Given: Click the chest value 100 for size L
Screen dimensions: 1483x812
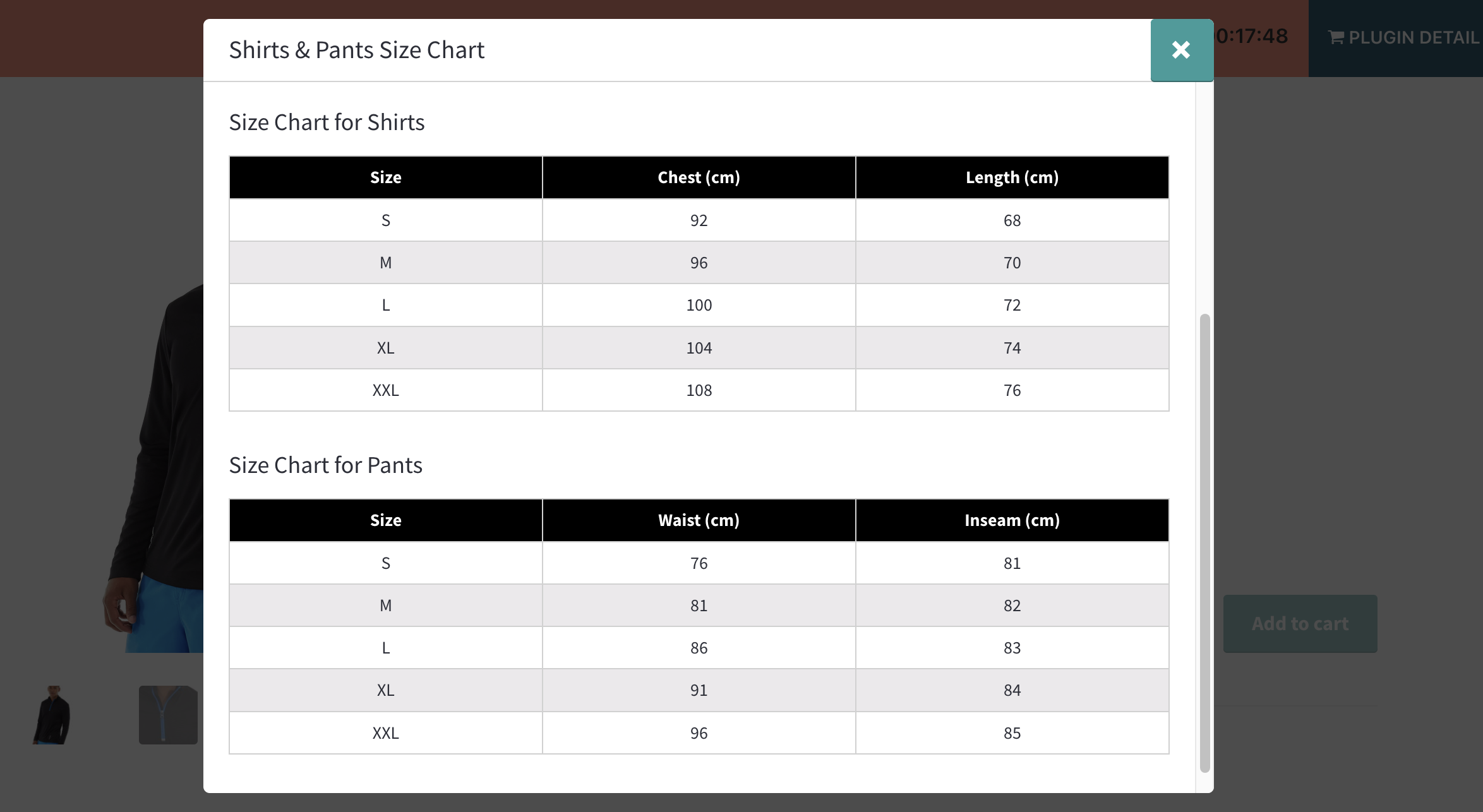Looking at the screenshot, I should (698, 304).
